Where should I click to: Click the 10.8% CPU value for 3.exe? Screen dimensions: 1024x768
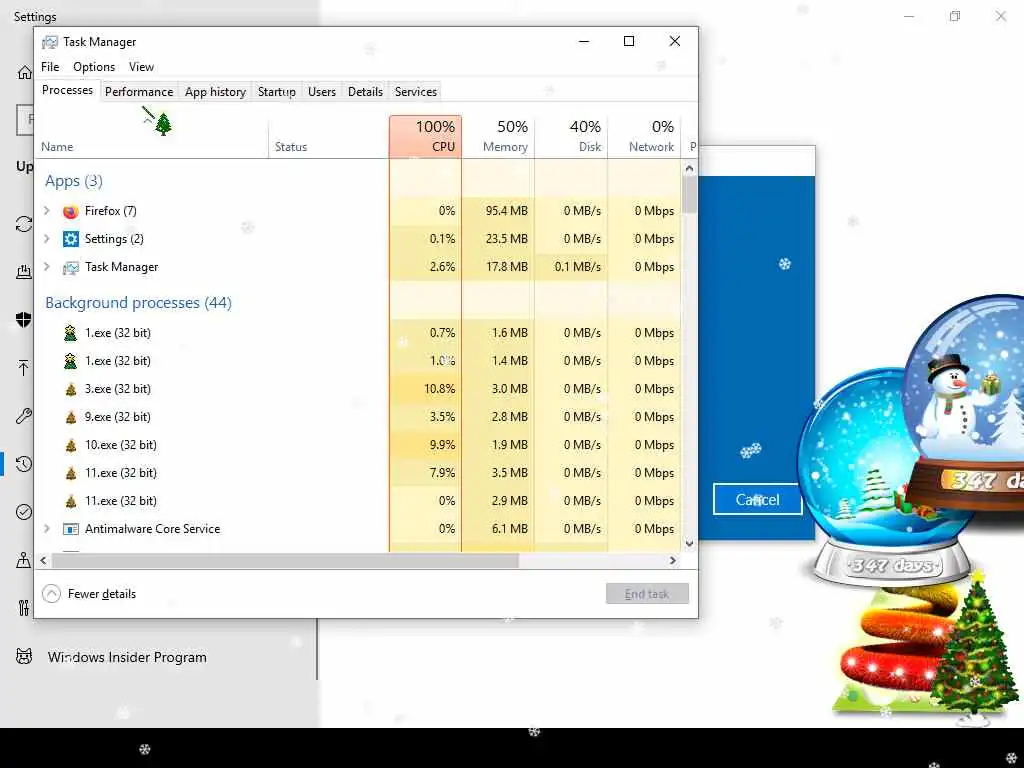coord(439,389)
